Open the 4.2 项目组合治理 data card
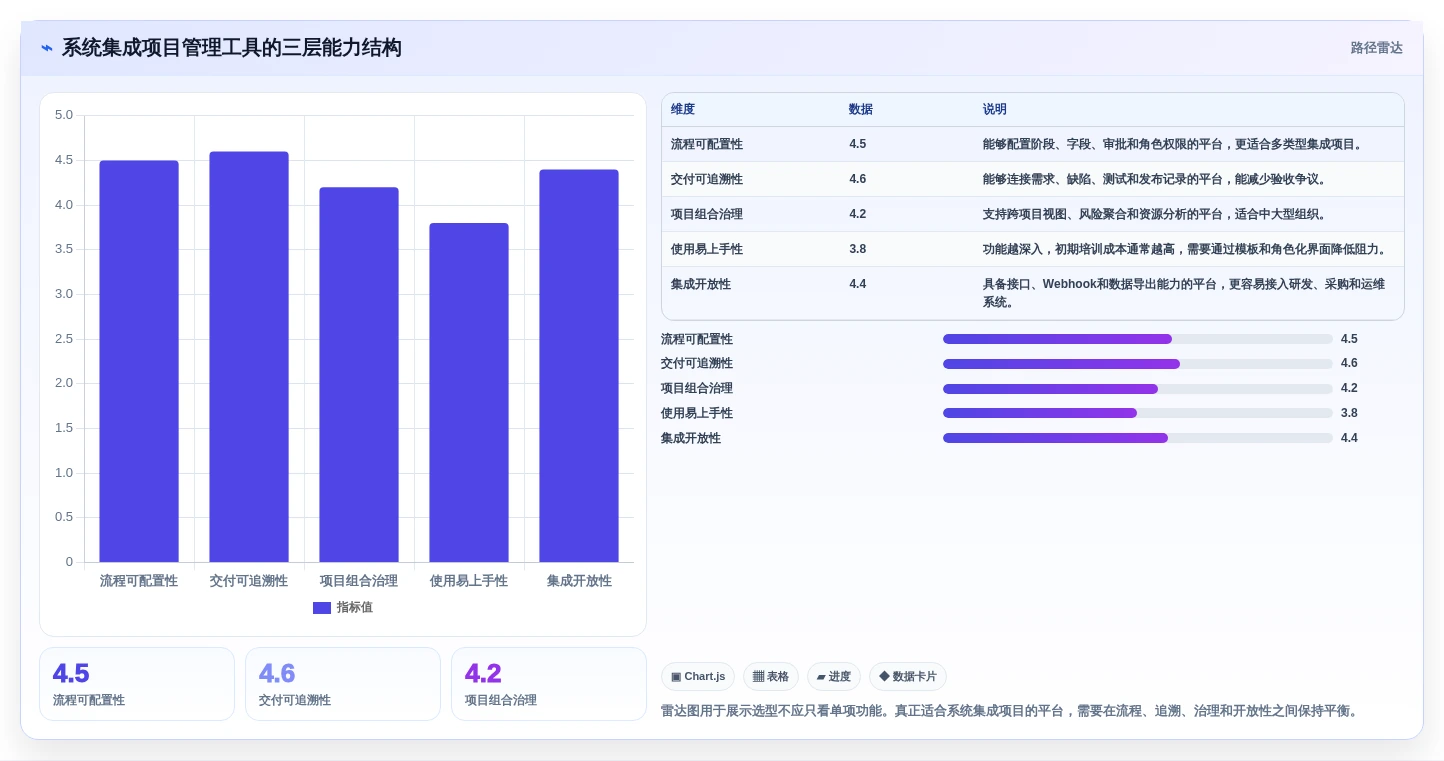 tap(549, 684)
